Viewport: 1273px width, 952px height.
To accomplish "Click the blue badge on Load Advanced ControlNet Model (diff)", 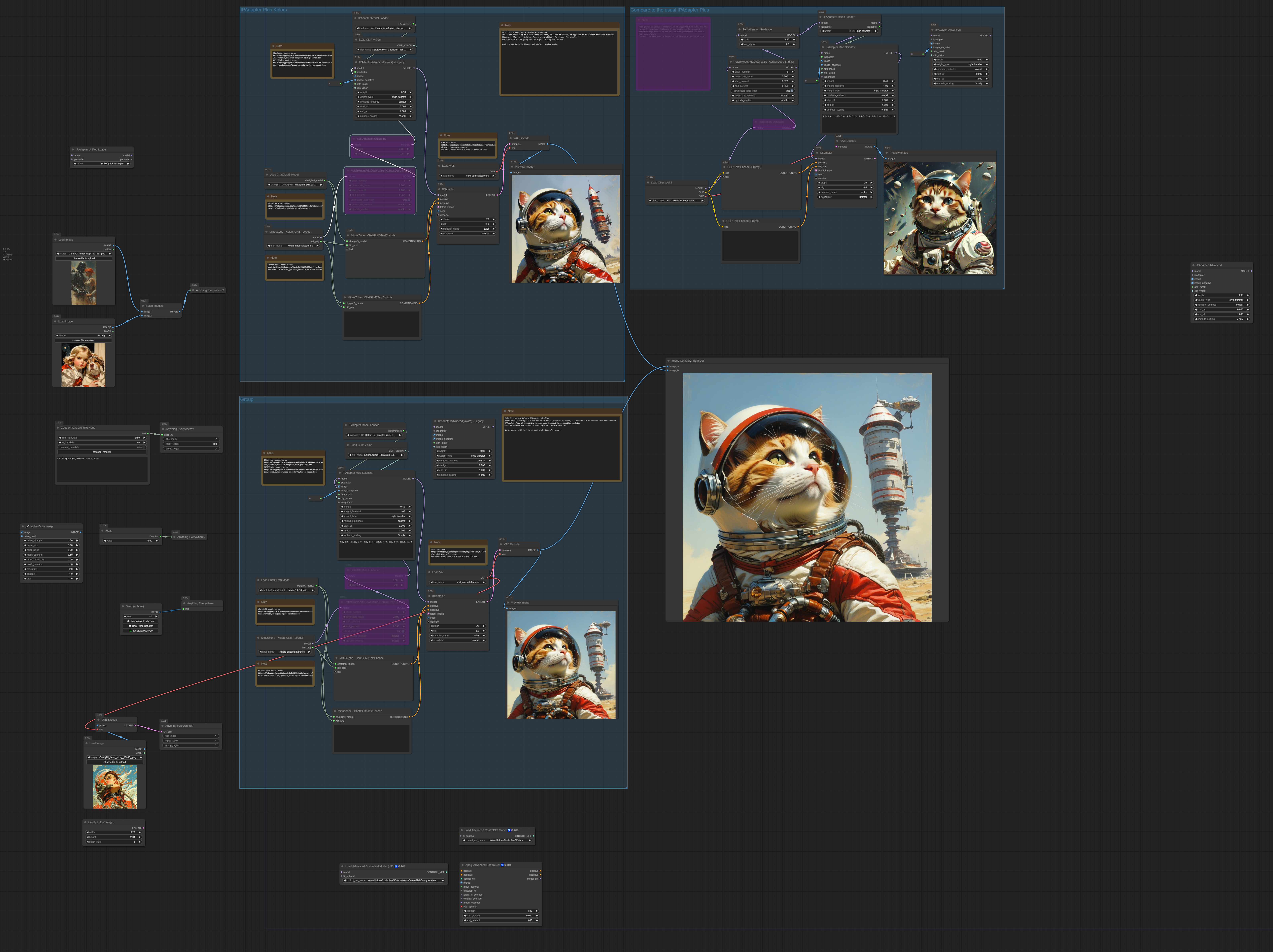I will coord(396,866).
